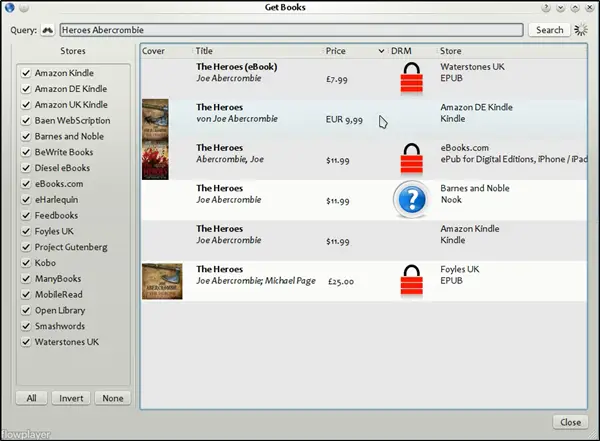
Task: Disable the Open Library store
Action: (x=26, y=310)
